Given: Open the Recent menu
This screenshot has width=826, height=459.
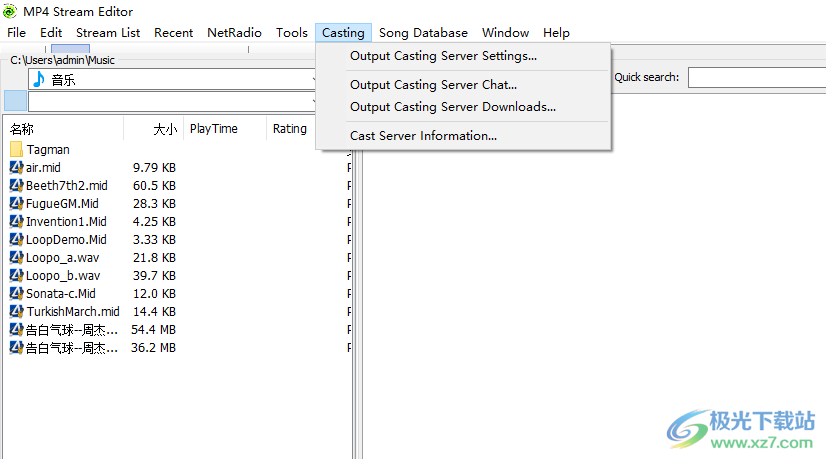Looking at the screenshot, I should pyautogui.click(x=173, y=33).
